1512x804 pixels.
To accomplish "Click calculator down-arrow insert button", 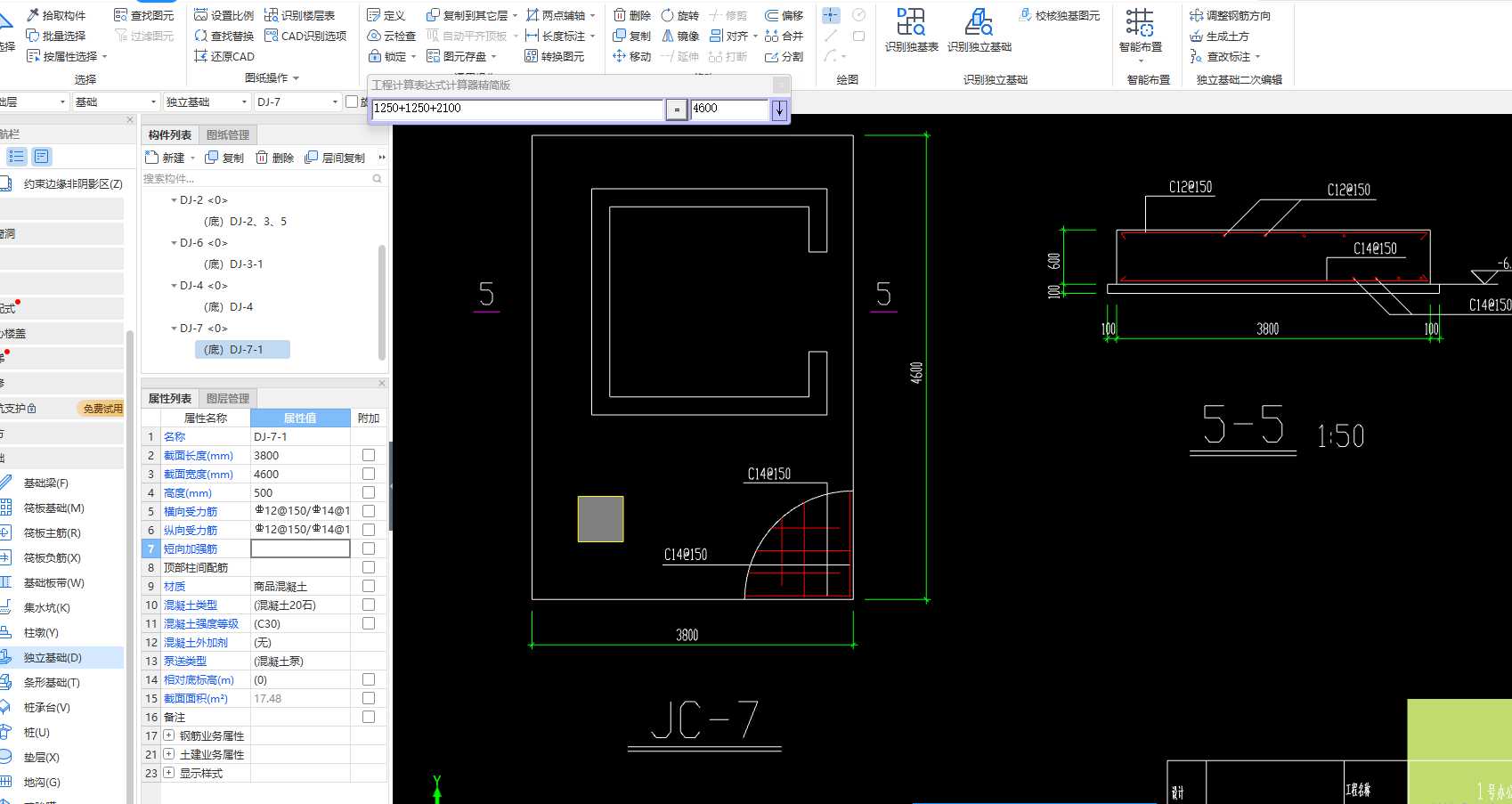I will 779,110.
